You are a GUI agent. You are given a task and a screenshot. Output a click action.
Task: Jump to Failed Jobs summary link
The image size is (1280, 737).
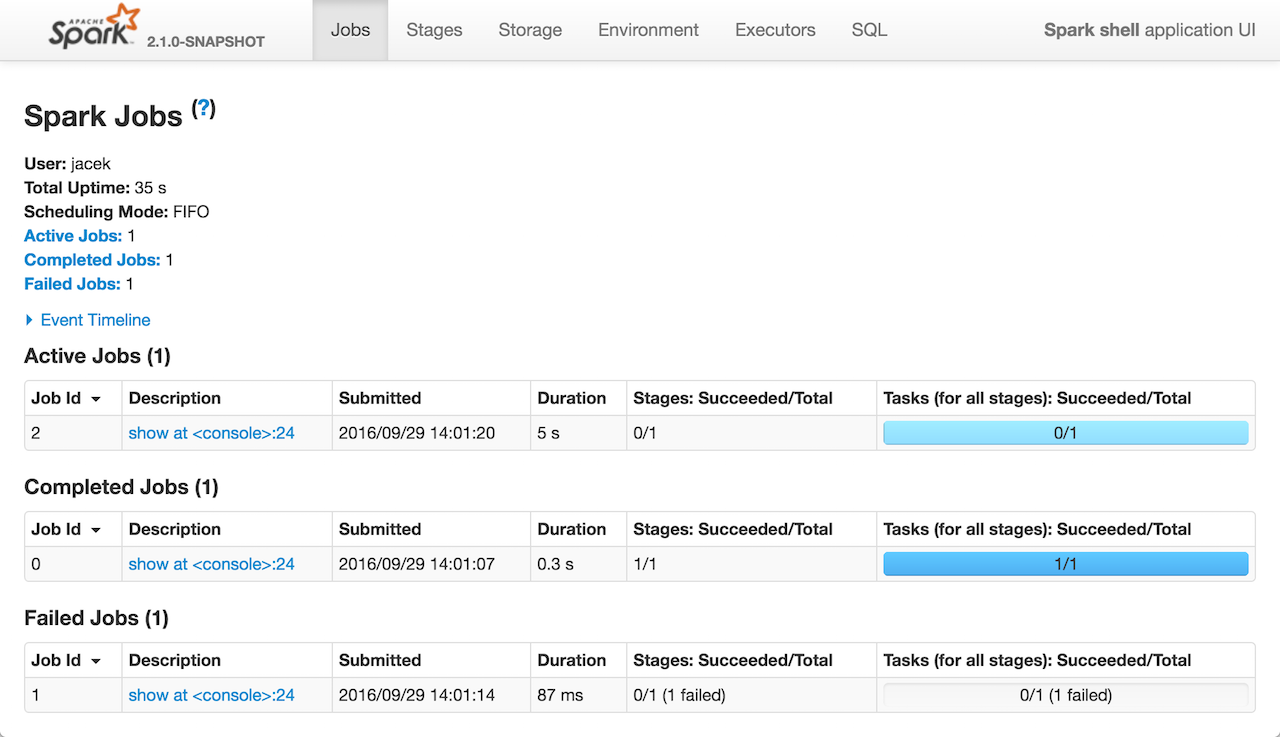(x=72, y=284)
